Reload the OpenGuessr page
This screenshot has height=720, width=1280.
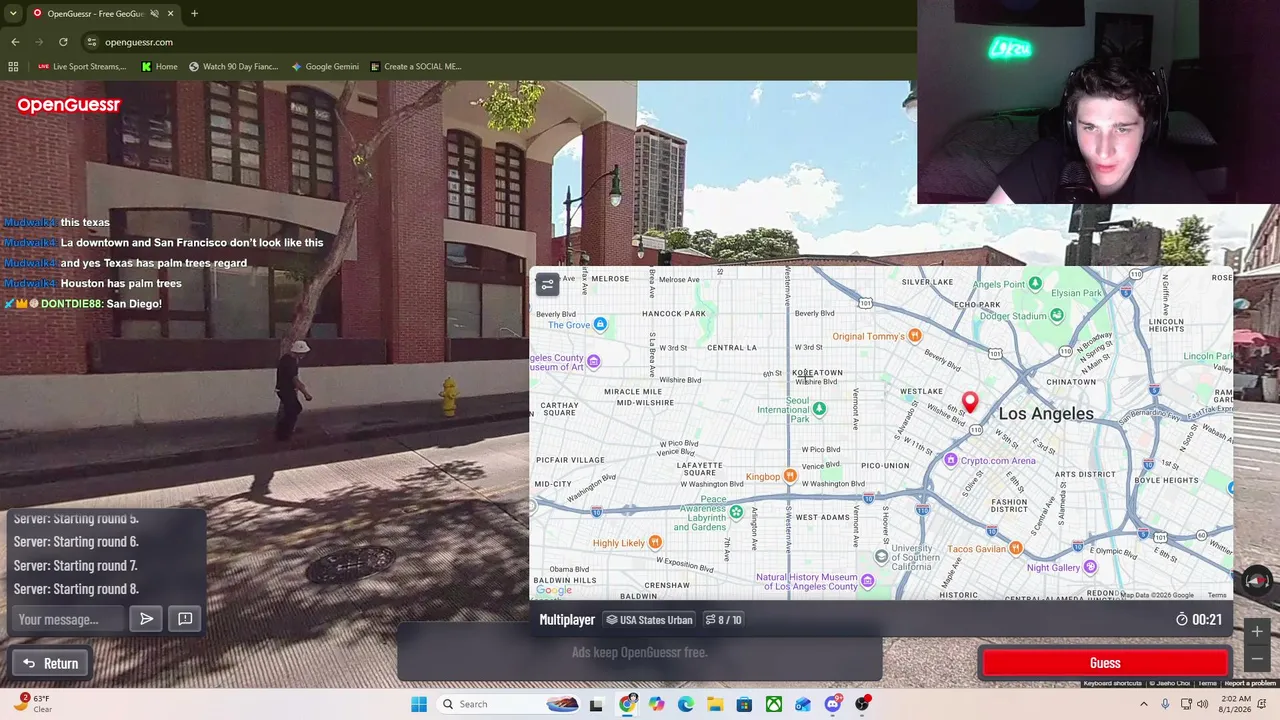[x=63, y=42]
